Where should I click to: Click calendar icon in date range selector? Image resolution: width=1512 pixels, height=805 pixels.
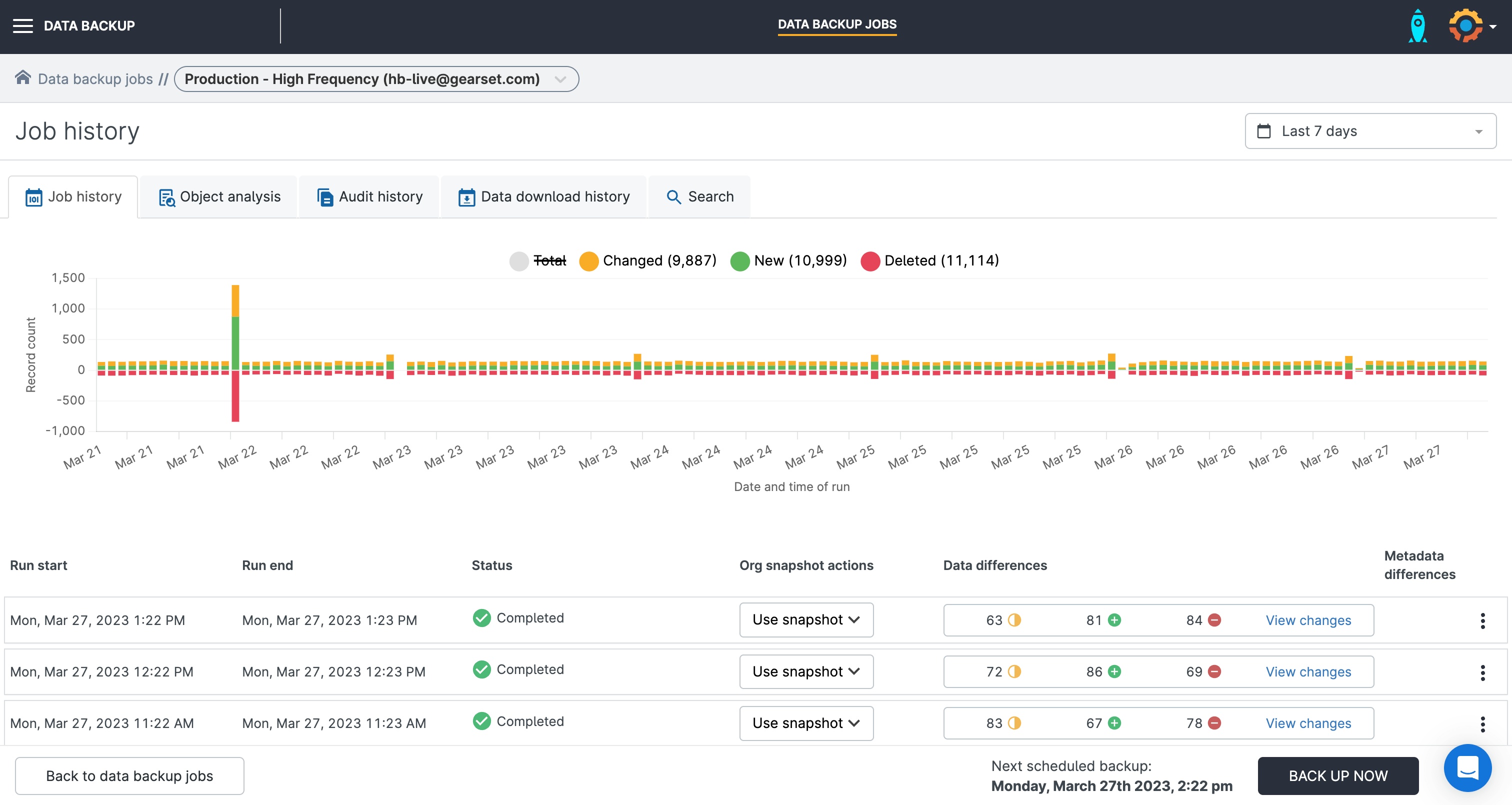(x=1264, y=131)
